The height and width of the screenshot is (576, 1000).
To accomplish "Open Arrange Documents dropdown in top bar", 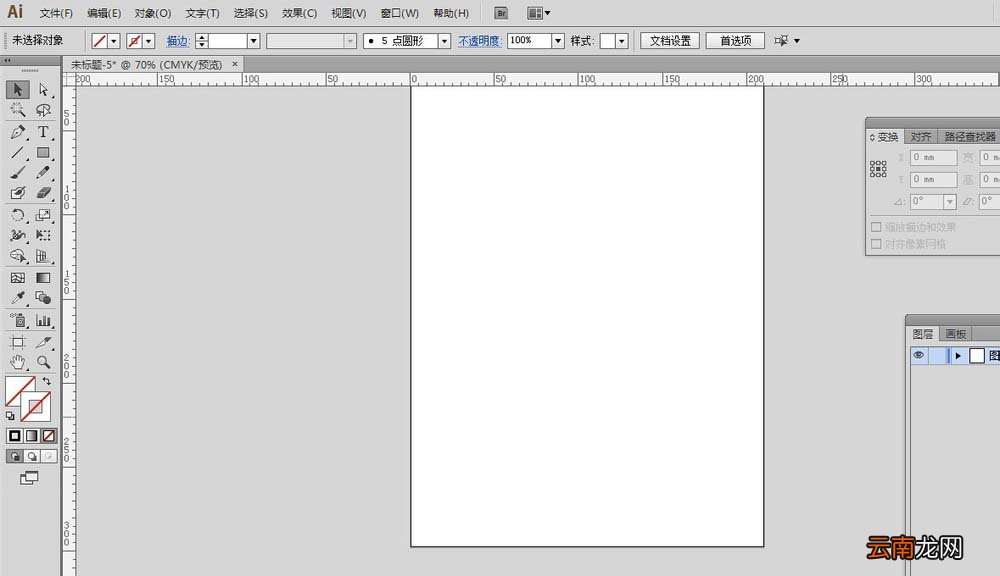I will (539, 13).
